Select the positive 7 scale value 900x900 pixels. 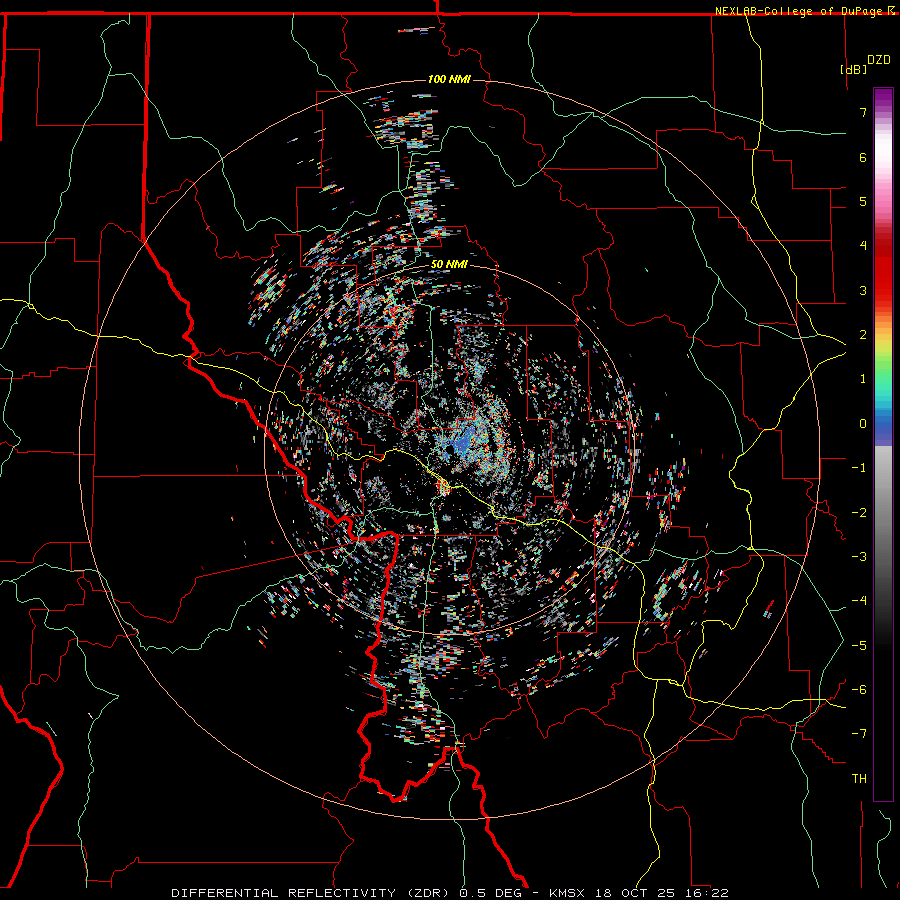coord(863,112)
